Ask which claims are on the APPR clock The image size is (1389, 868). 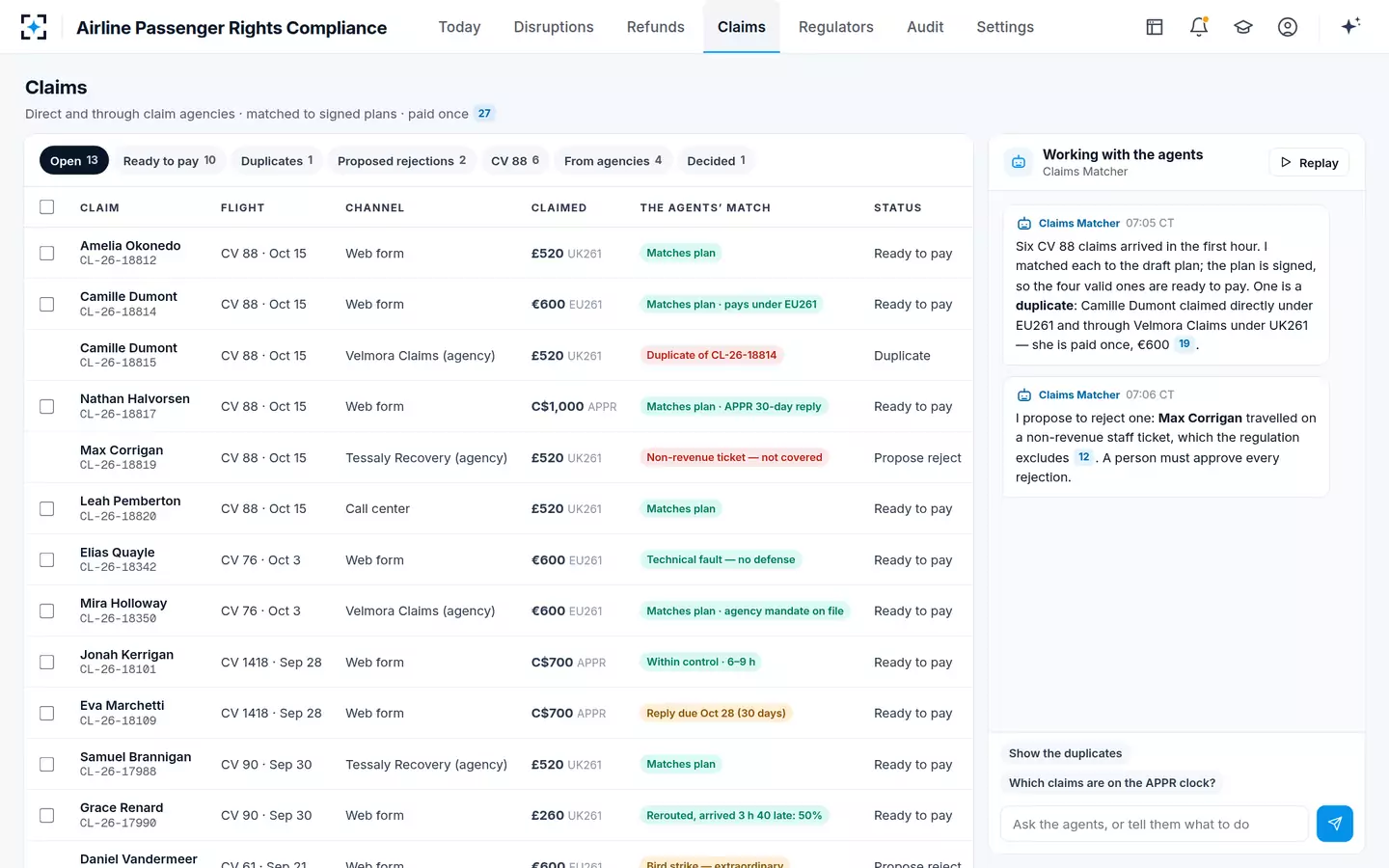point(1112,783)
